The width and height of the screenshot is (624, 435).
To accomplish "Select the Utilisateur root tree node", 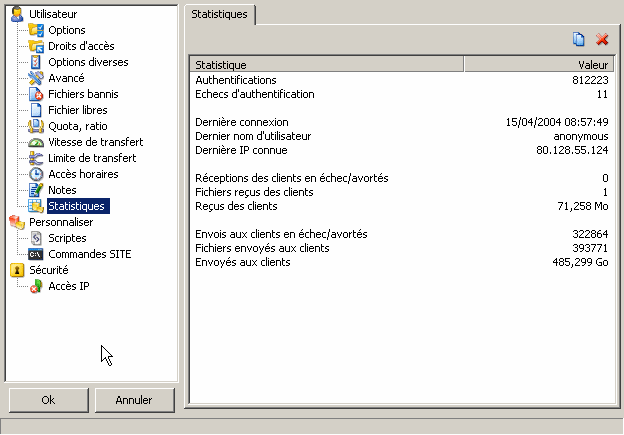I will pyautogui.click(x=53, y=14).
